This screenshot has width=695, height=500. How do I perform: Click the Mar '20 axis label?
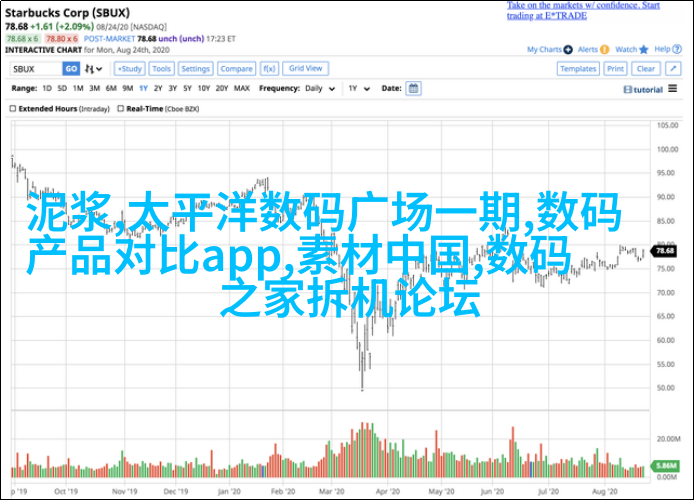[332, 491]
